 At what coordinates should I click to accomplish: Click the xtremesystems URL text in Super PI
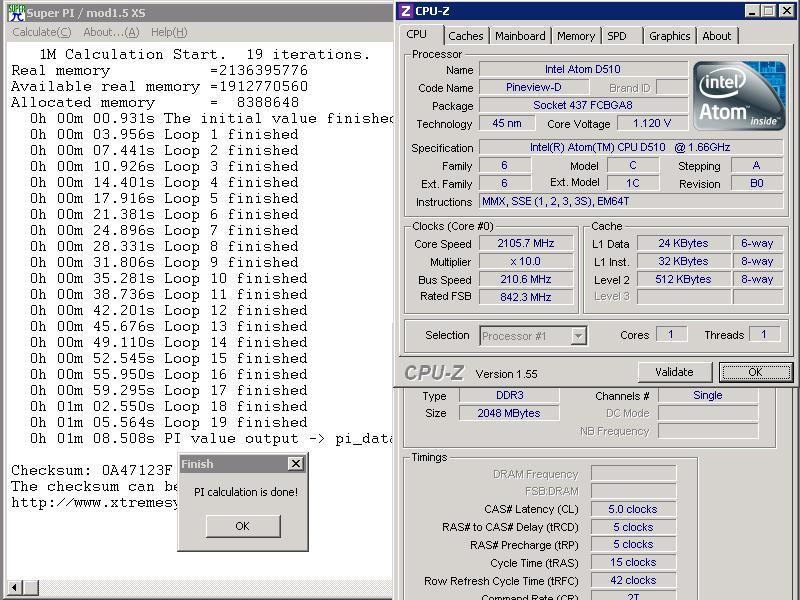pos(95,503)
